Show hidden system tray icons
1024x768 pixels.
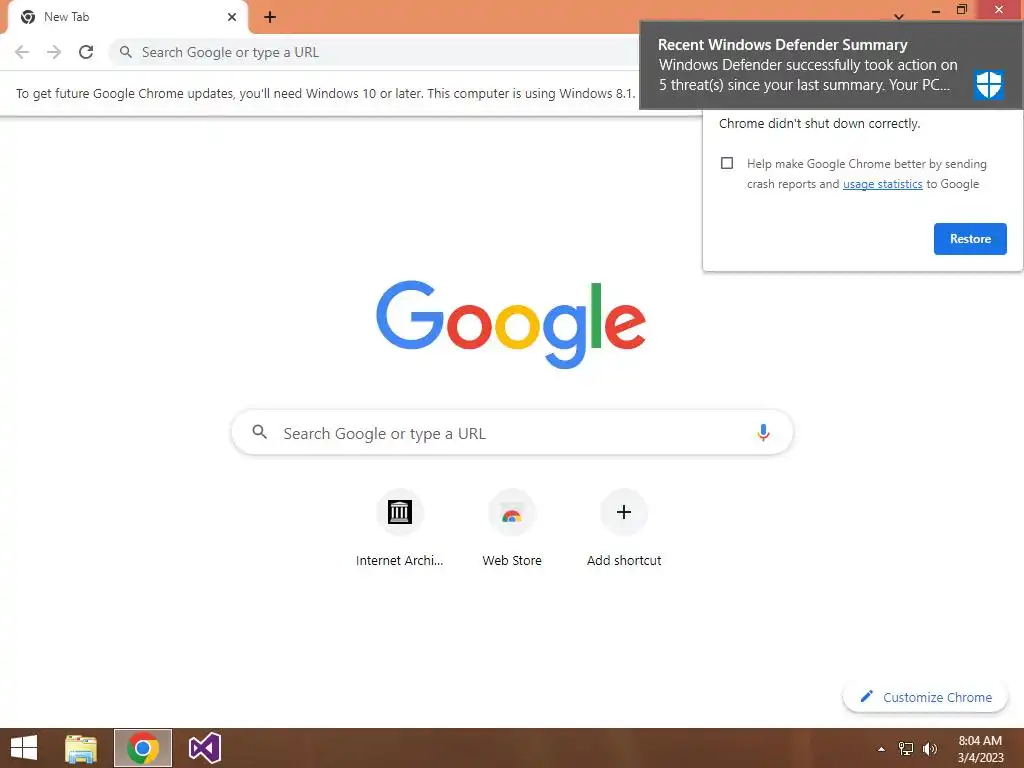881,749
